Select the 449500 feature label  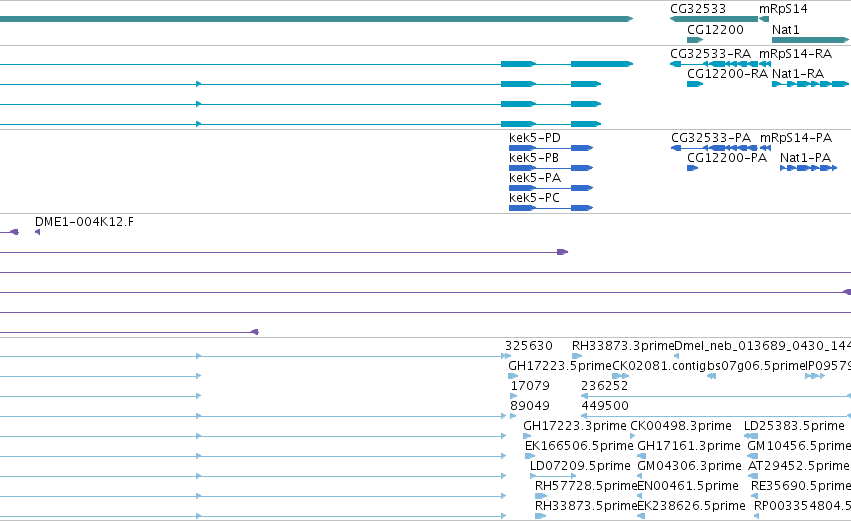[x=605, y=406]
